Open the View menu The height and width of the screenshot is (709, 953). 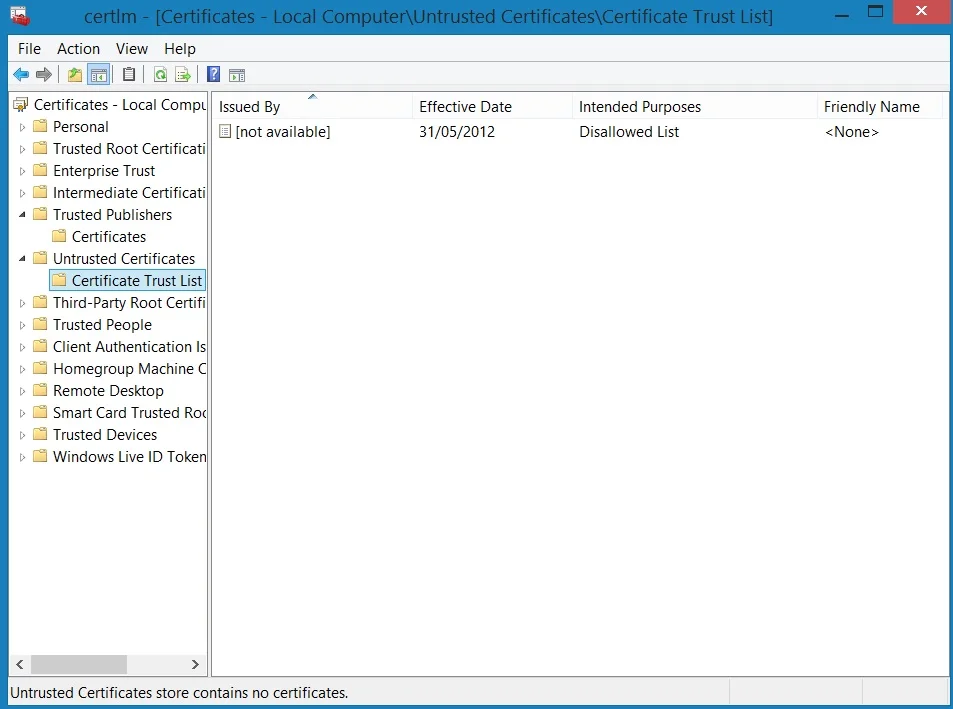132,49
